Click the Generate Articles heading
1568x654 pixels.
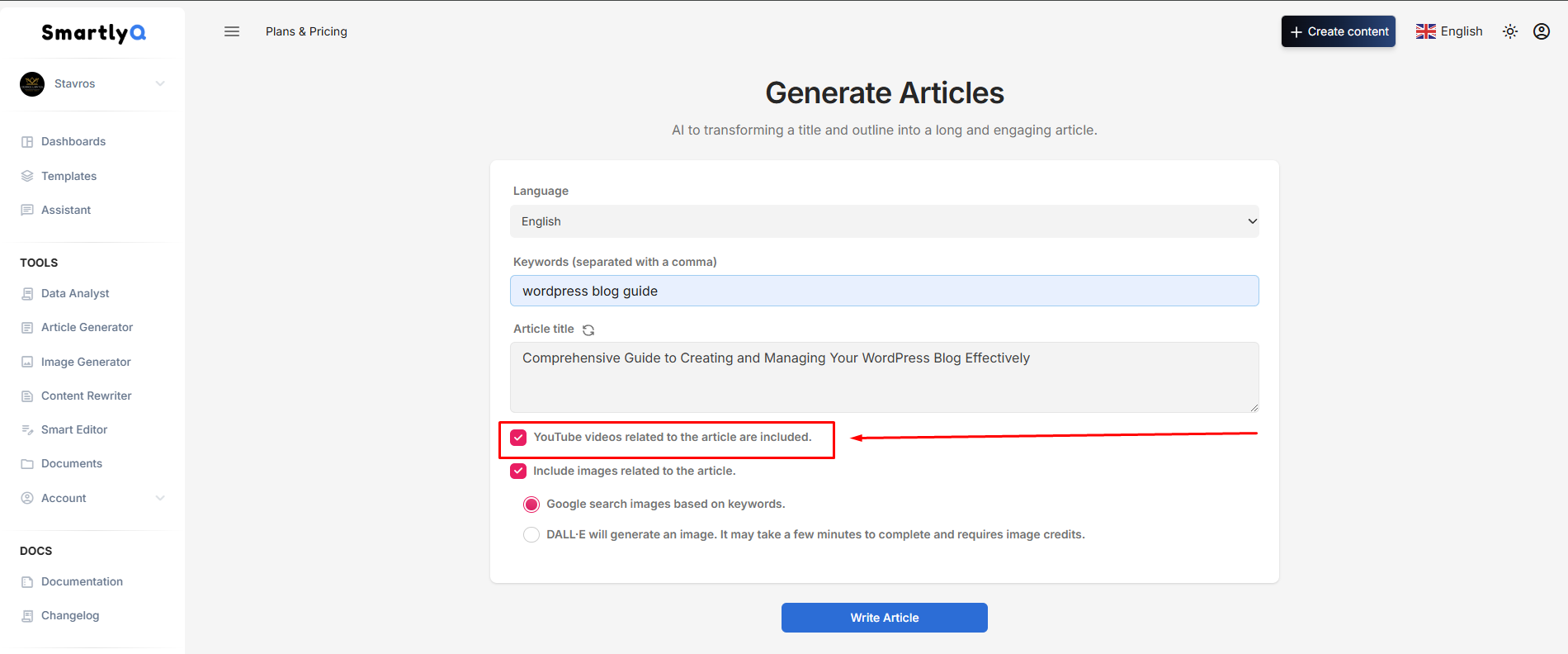885,92
